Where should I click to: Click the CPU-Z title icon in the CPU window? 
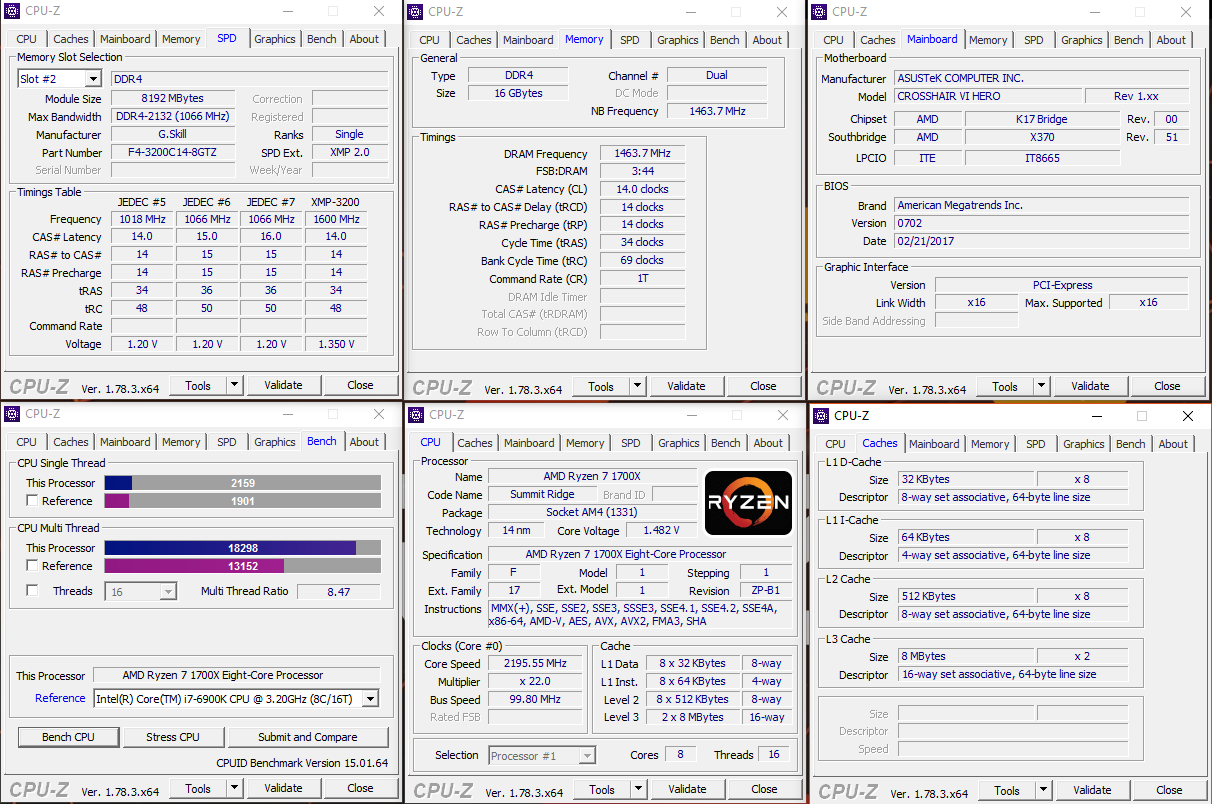pos(417,415)
